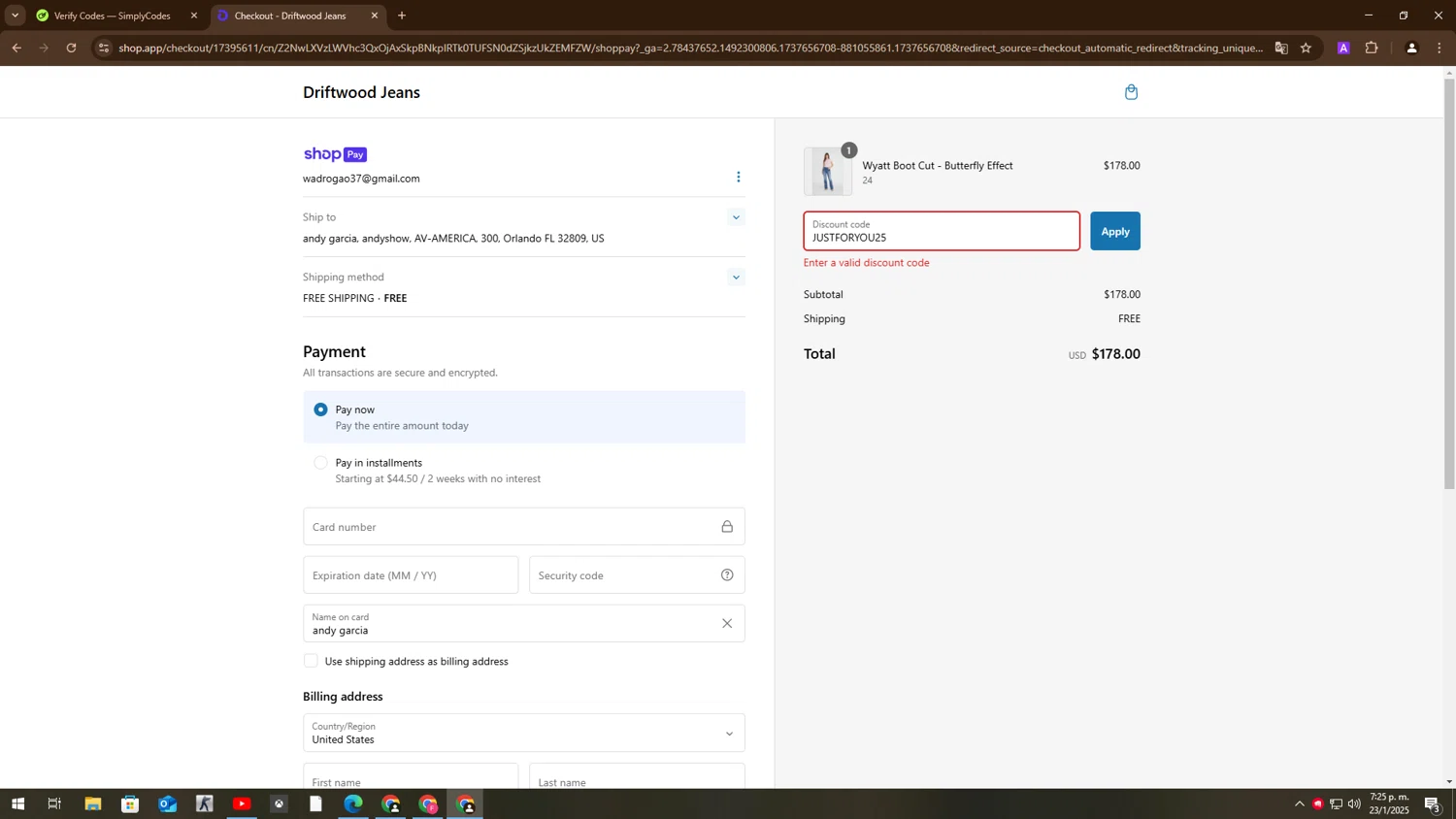Open Xbox app from taskbar
Viewport: 1456px width, 819px height.
point(279,803)
